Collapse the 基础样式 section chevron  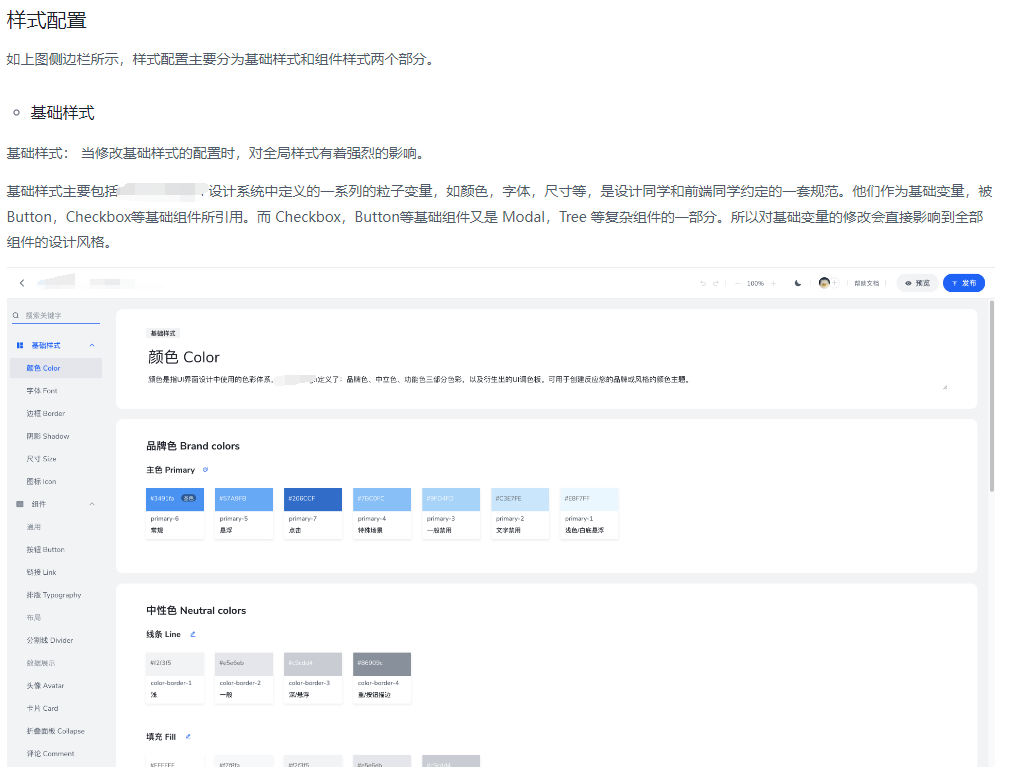click(92, 345)
